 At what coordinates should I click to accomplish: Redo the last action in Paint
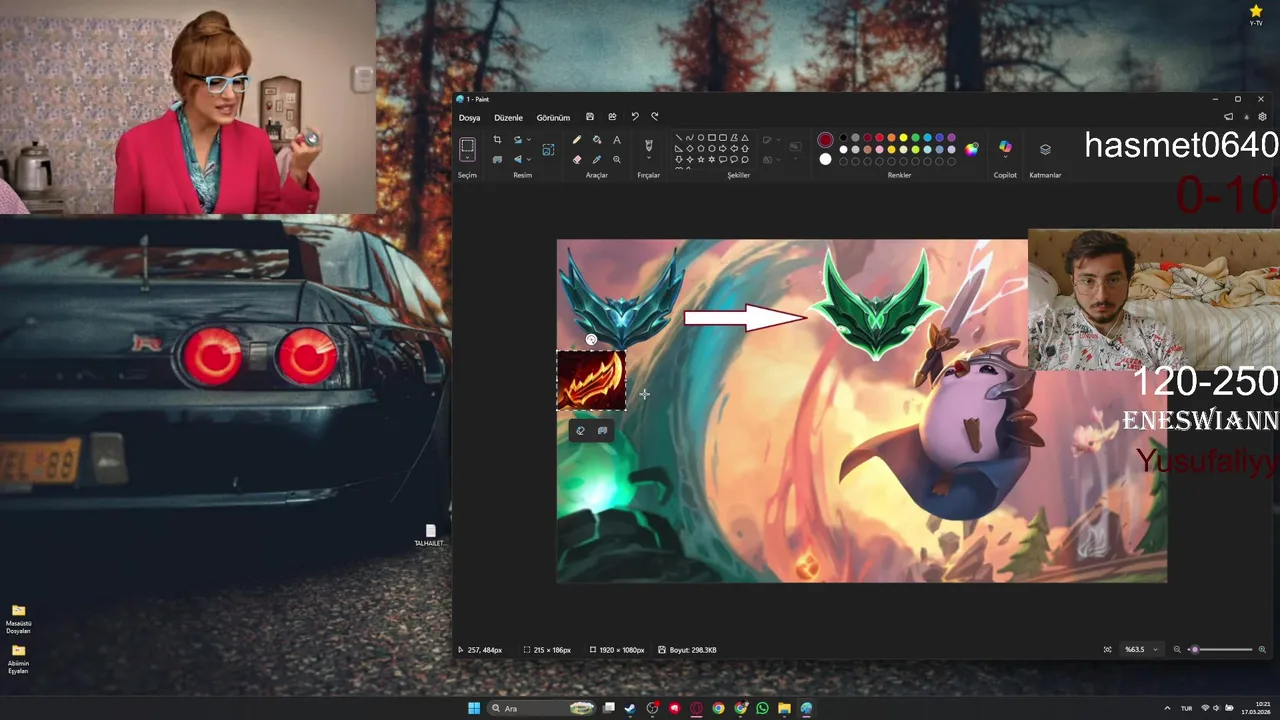click(655, 117)
